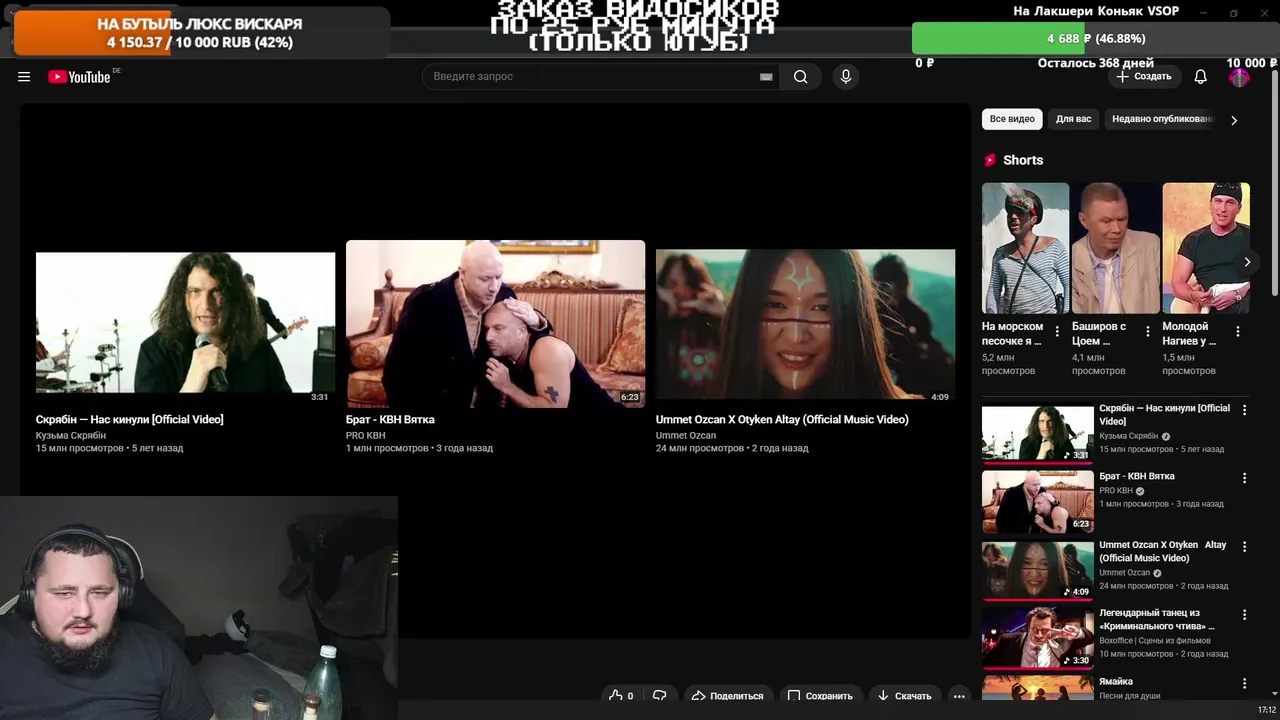This screenshot has height=720, width=1280.
Task: Select the Для вас filter chip
Action: pyautogui.click(x=1073, y=119)
